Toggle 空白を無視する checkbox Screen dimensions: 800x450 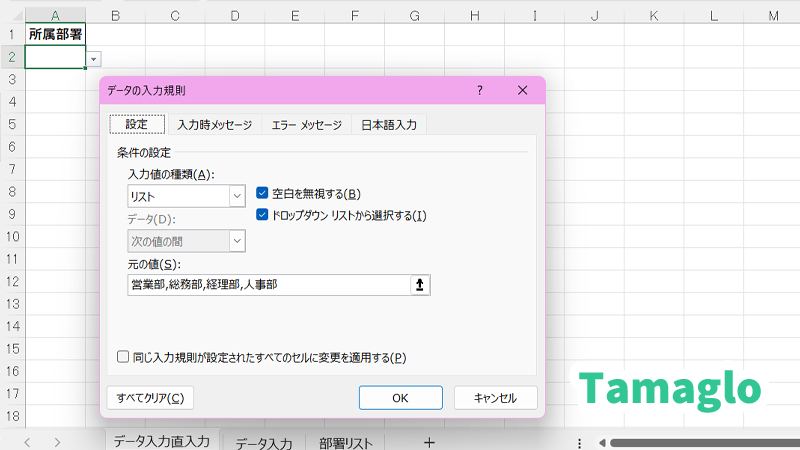pos(263,194)
